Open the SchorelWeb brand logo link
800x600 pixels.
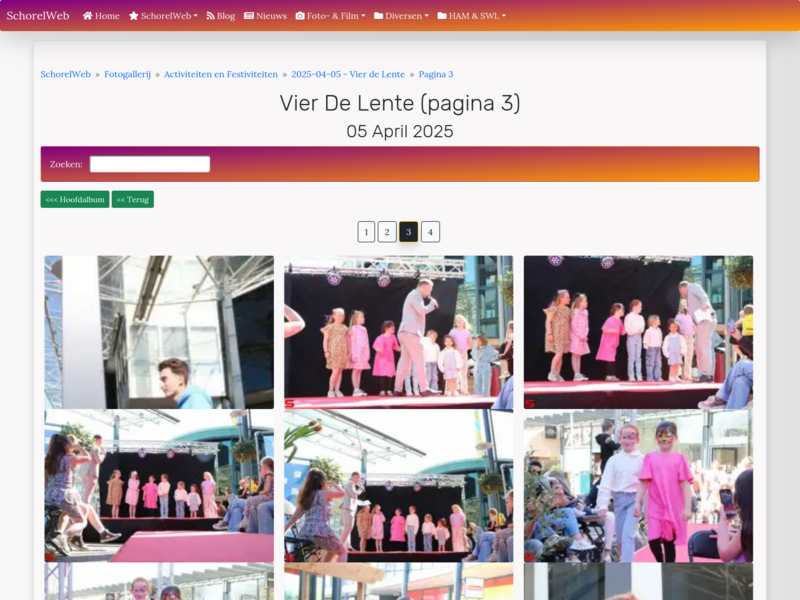pos(38,16)
